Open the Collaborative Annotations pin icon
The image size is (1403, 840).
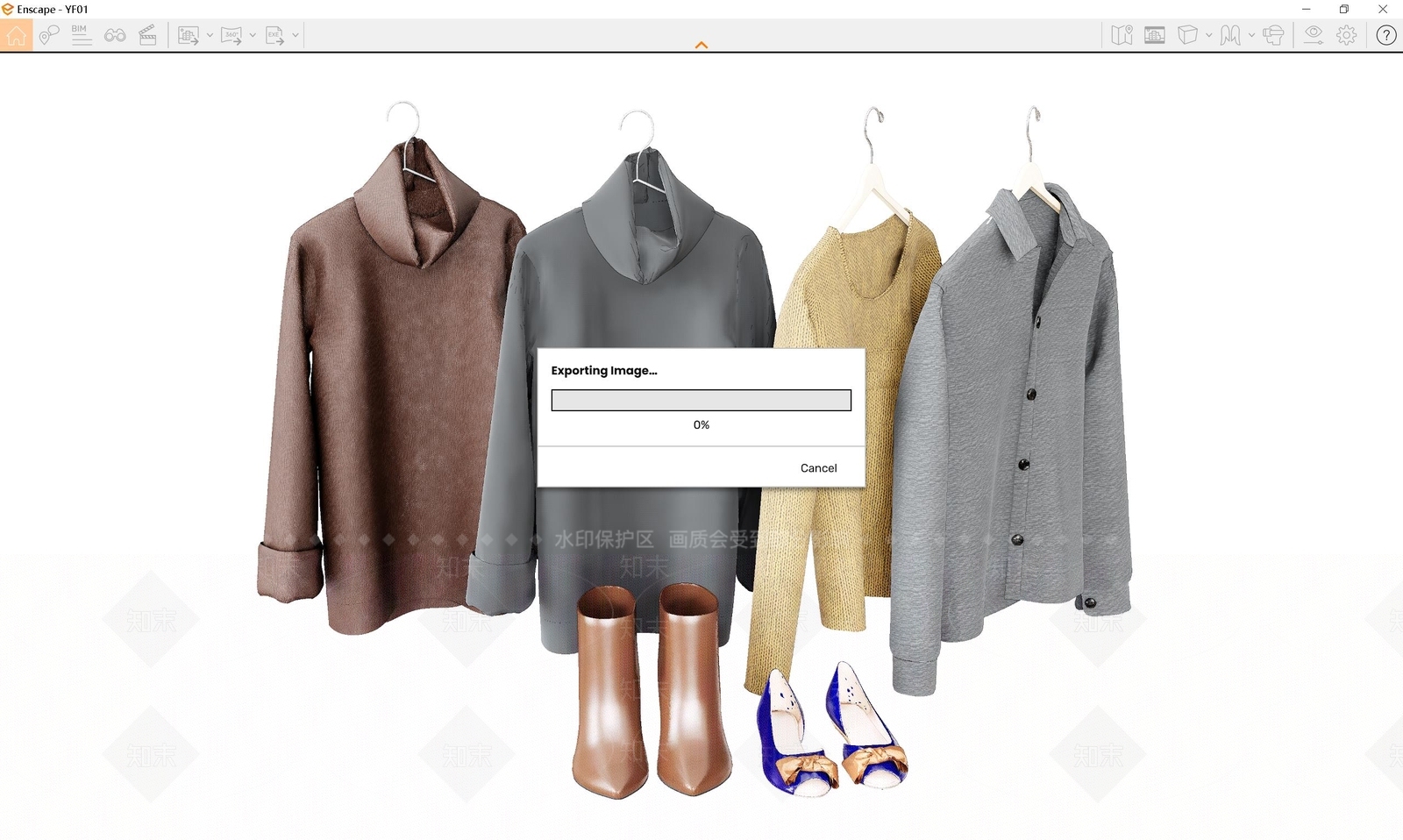[x=49, y=35]
